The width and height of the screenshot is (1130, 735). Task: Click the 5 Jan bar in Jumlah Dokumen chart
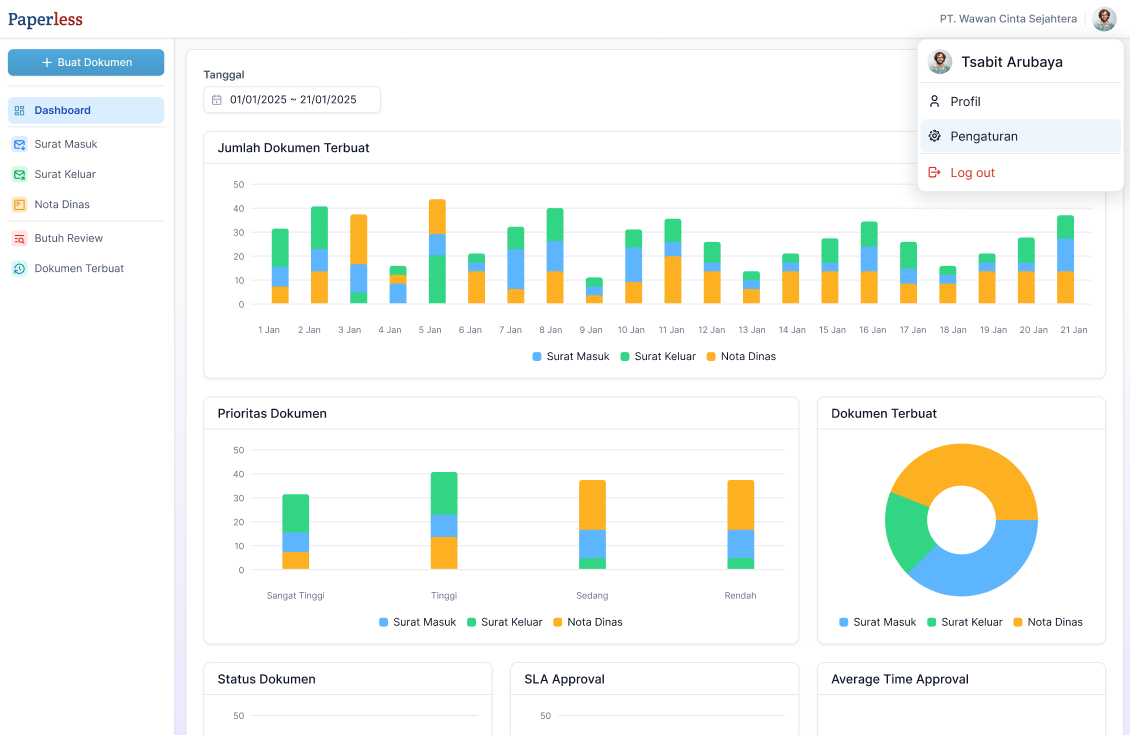click(437, 251)
